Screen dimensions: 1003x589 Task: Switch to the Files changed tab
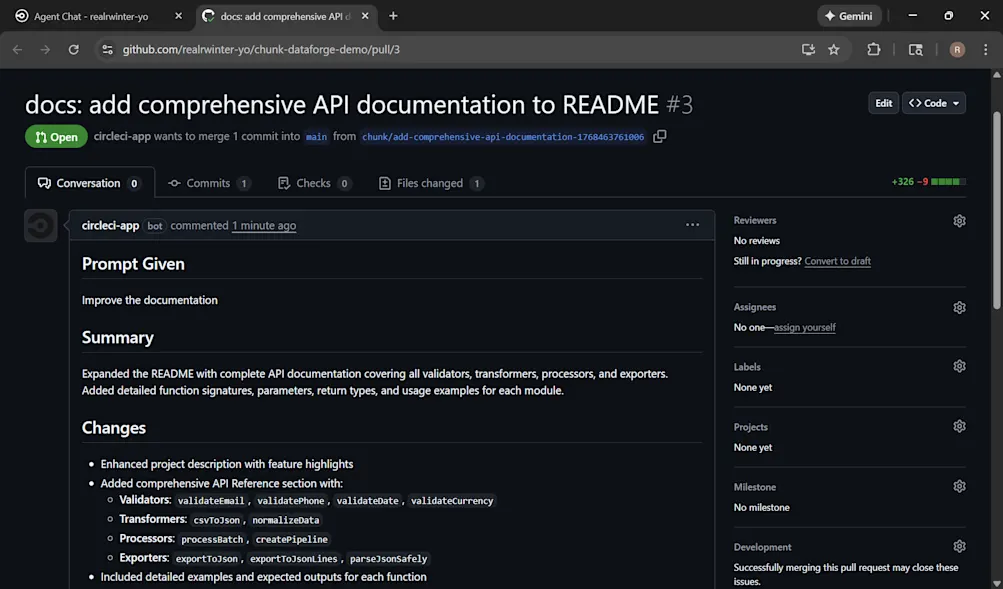pyautogui.click(x=429, y=183)
